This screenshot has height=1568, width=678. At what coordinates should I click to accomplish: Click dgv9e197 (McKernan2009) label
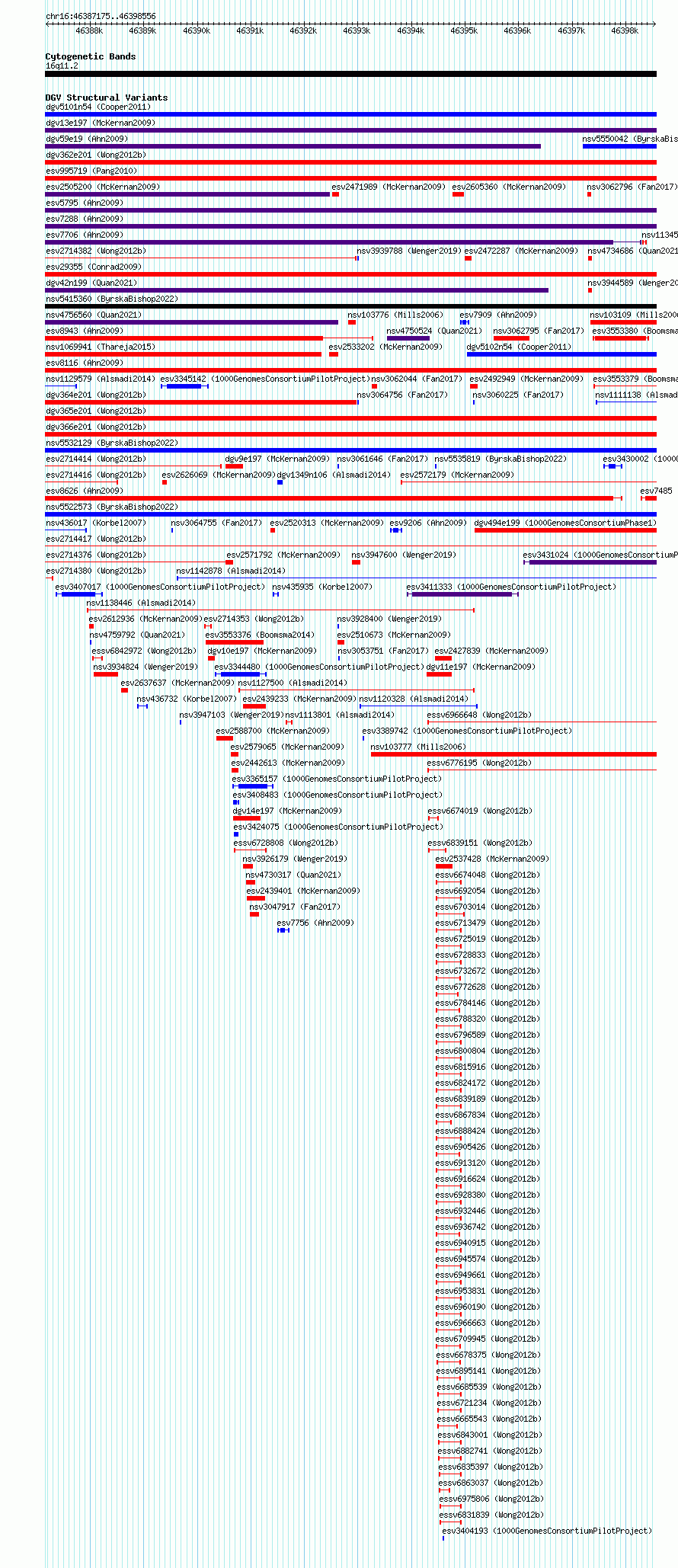point(277,459)
